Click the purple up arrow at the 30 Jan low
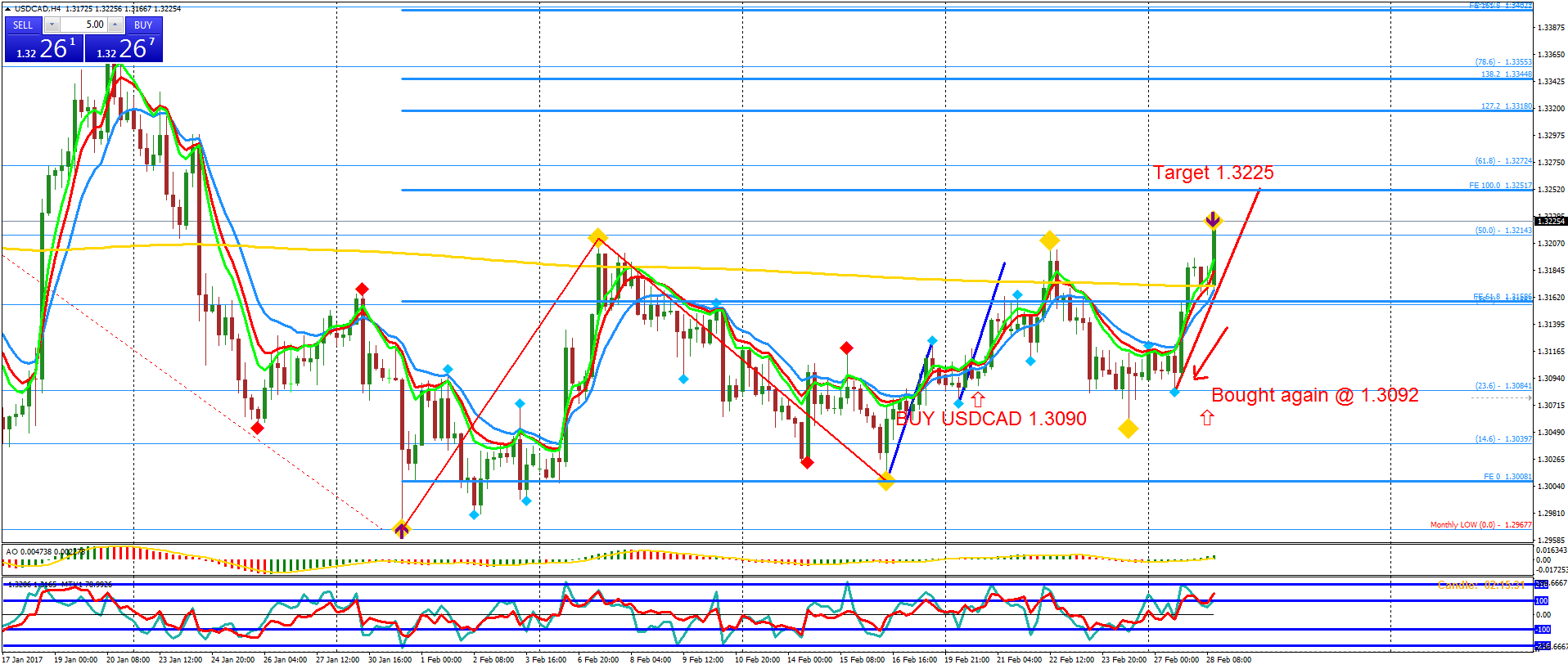The height and width of the screenshot is (669, 1568). (x=401, y=530)
